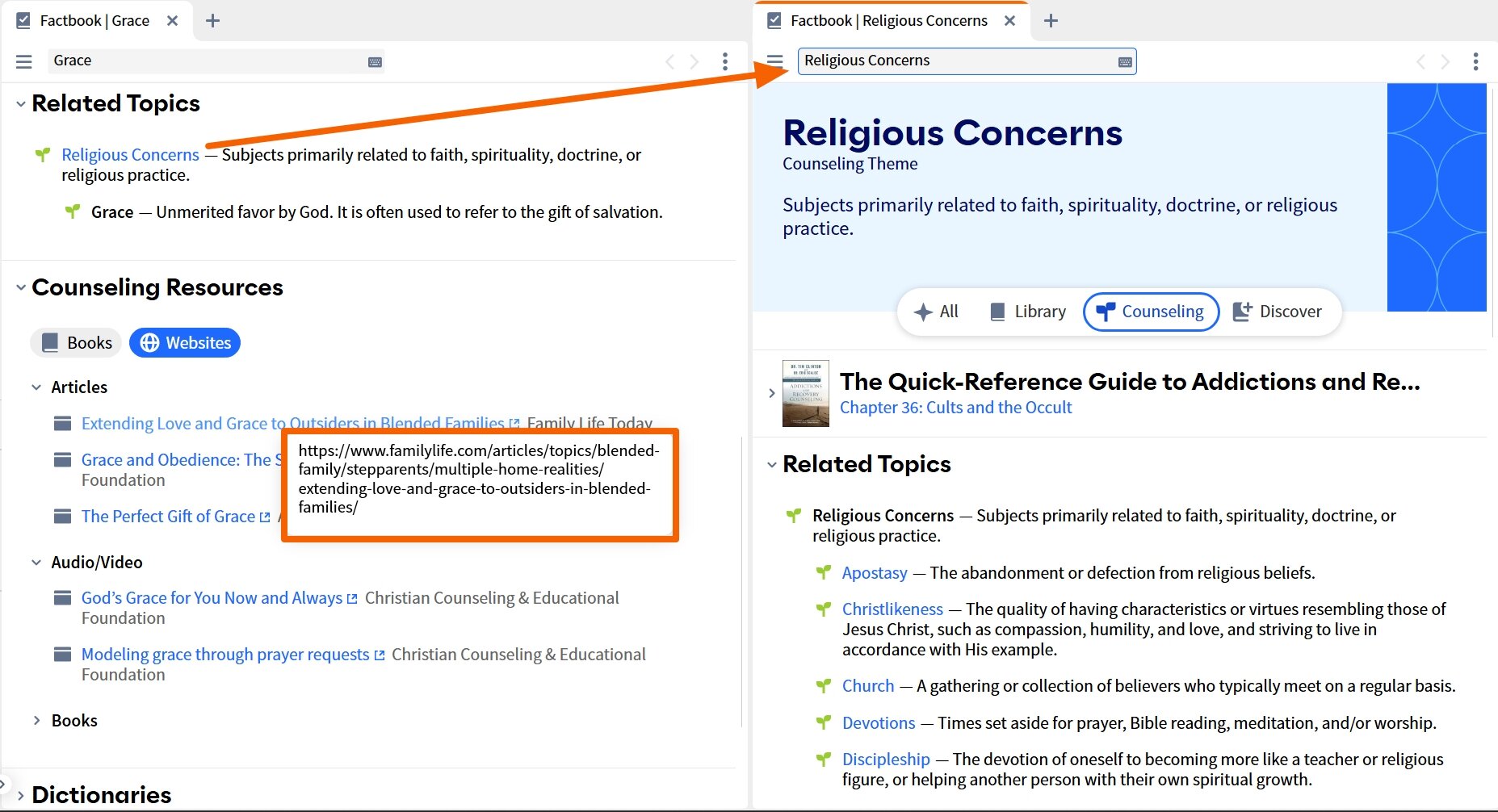The image size is (1498, 812).
Task: Click inside the Religious Concerns search field
Action: click(x=929, y=61)
